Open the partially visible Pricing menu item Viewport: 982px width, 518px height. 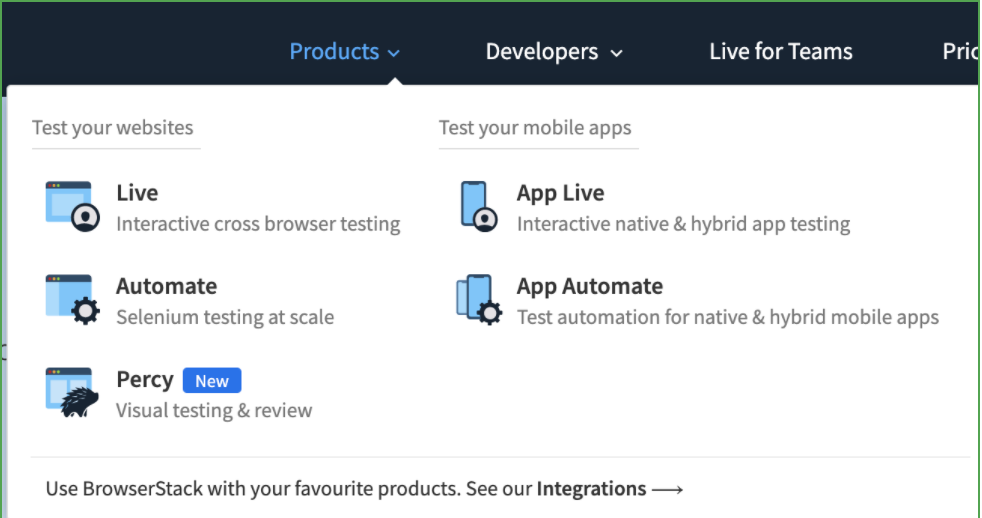point(959,52)
